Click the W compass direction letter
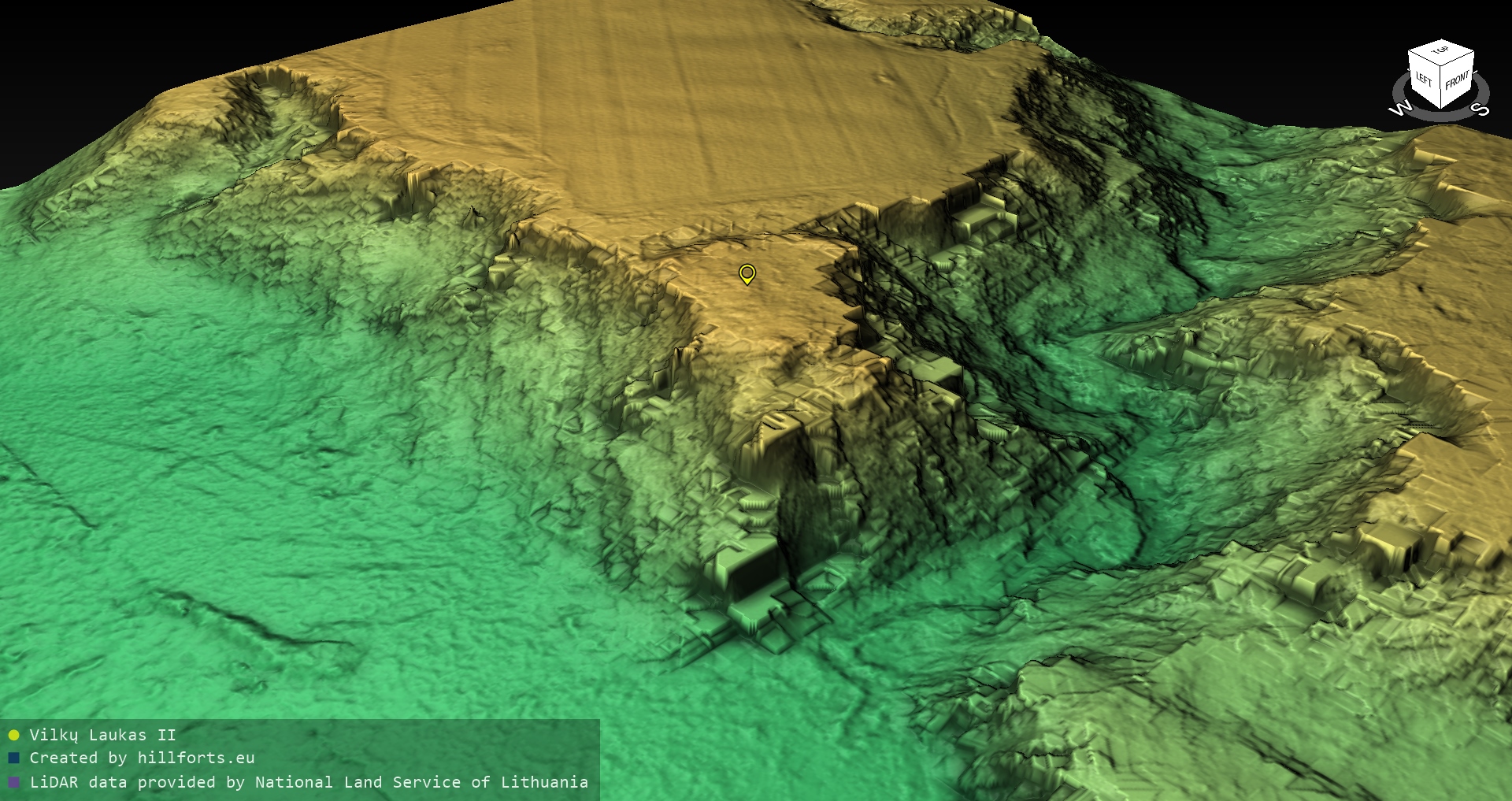 [1399, 109]
